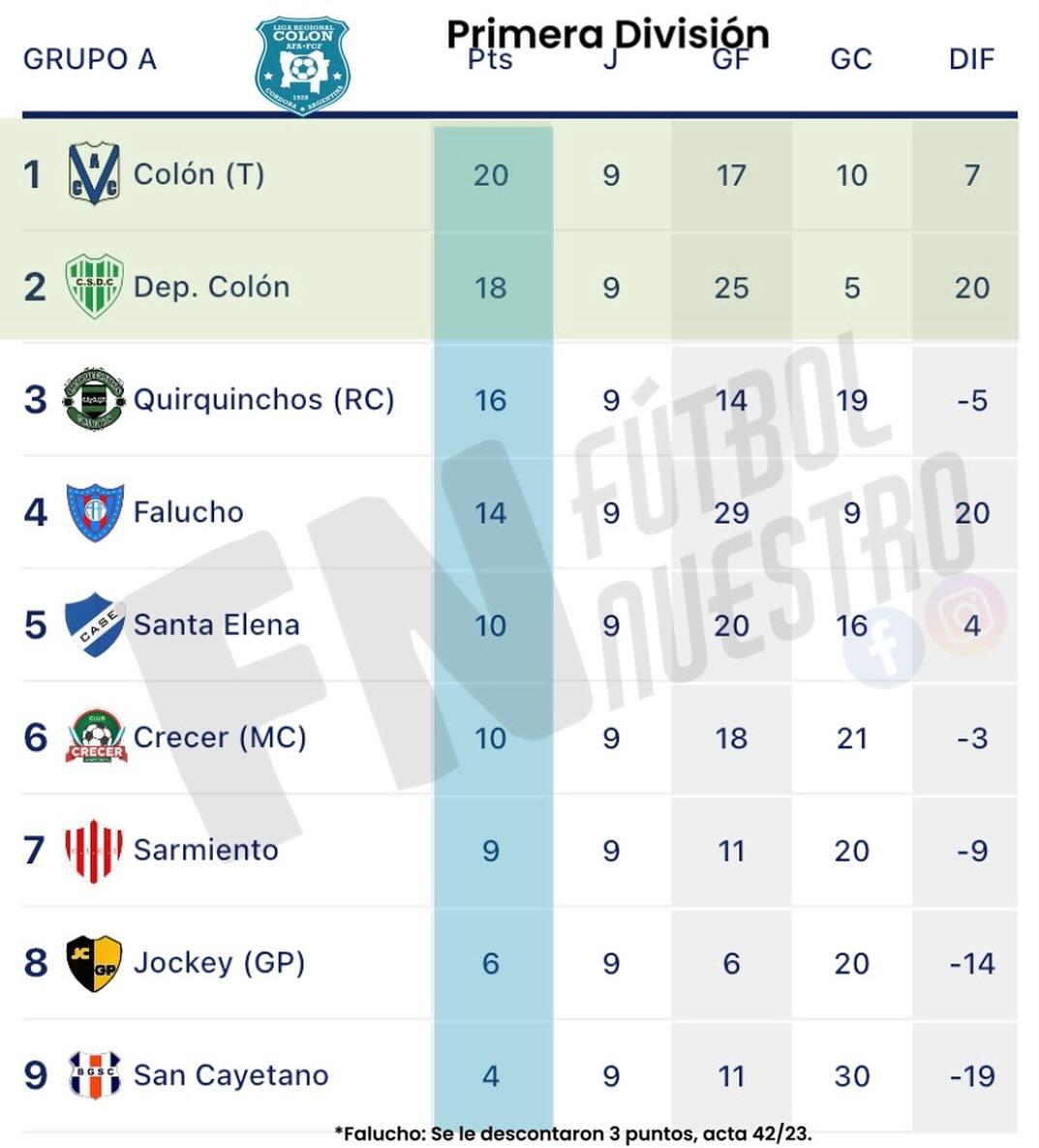Click the Colón (T) club crest
The height and width of the screenshot is (1148, 1039).
point(94,174)
